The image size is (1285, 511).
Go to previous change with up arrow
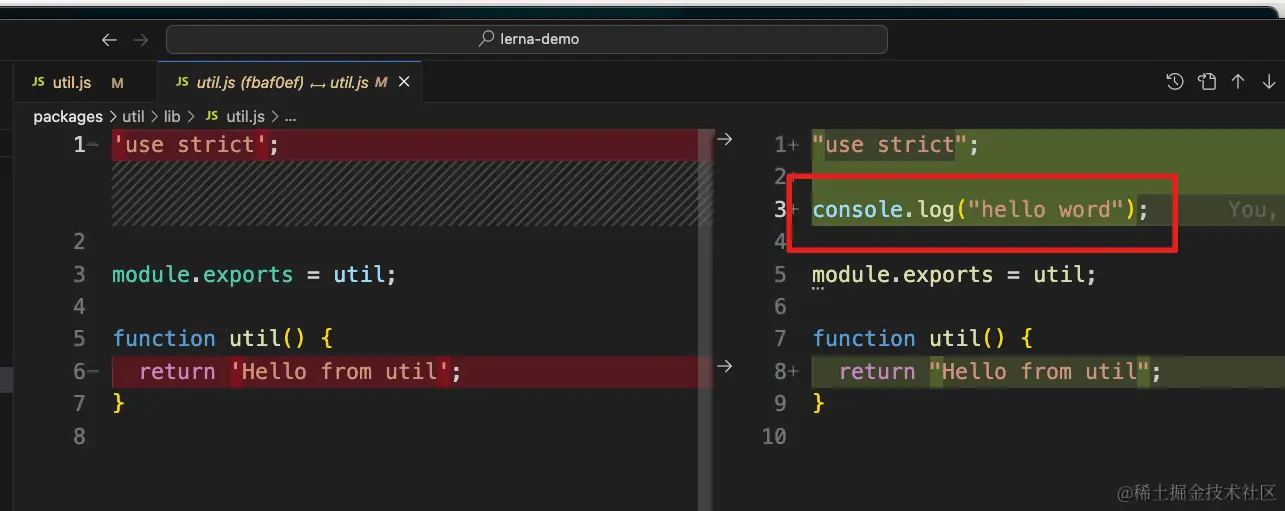click(x=1238, y=82)
